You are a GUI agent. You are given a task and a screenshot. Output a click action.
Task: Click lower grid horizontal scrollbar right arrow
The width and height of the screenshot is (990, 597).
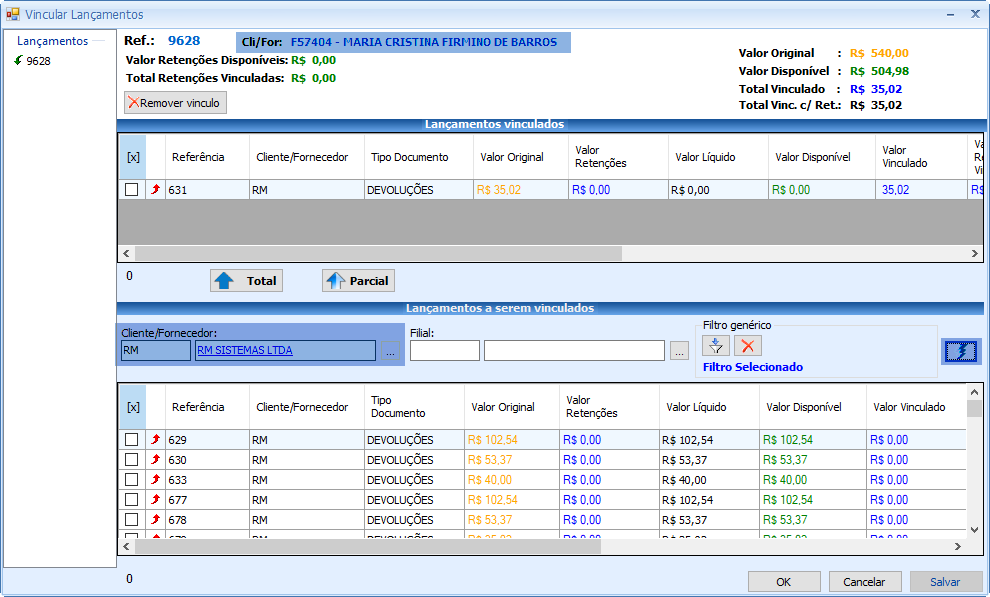point(958,546)
